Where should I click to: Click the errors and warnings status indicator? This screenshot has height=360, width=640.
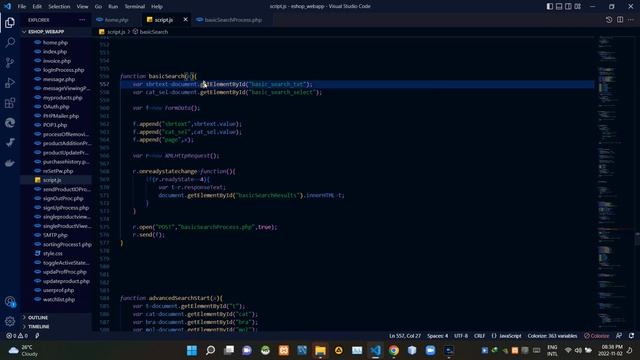pos(17,336)
